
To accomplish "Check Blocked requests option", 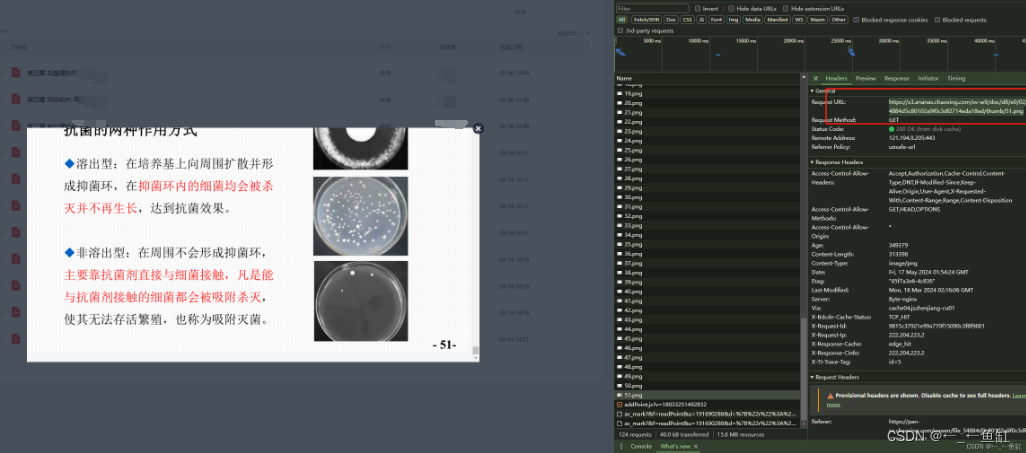I will tap(938, 20).
